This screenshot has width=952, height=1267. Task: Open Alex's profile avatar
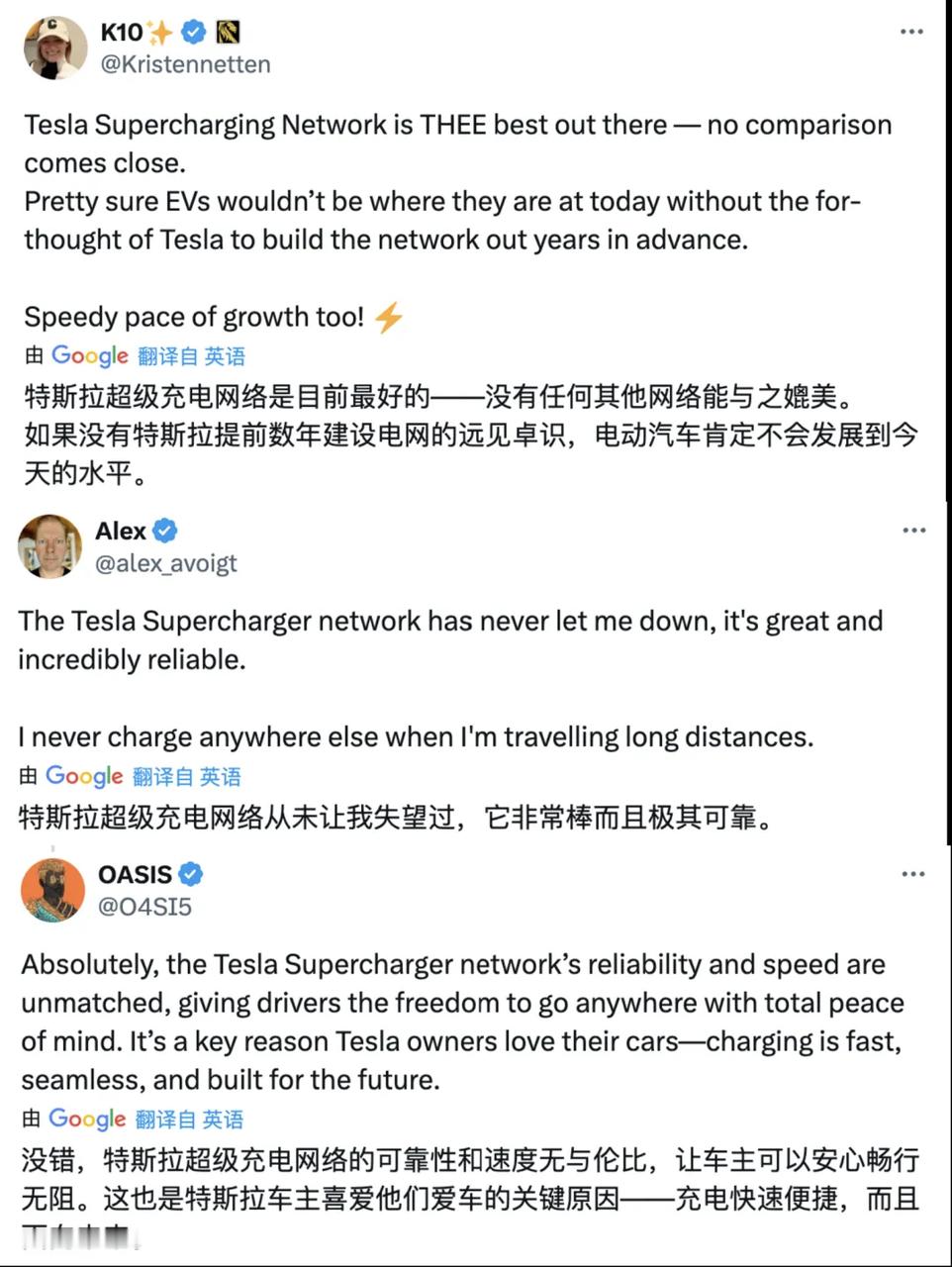click(49, 545)
